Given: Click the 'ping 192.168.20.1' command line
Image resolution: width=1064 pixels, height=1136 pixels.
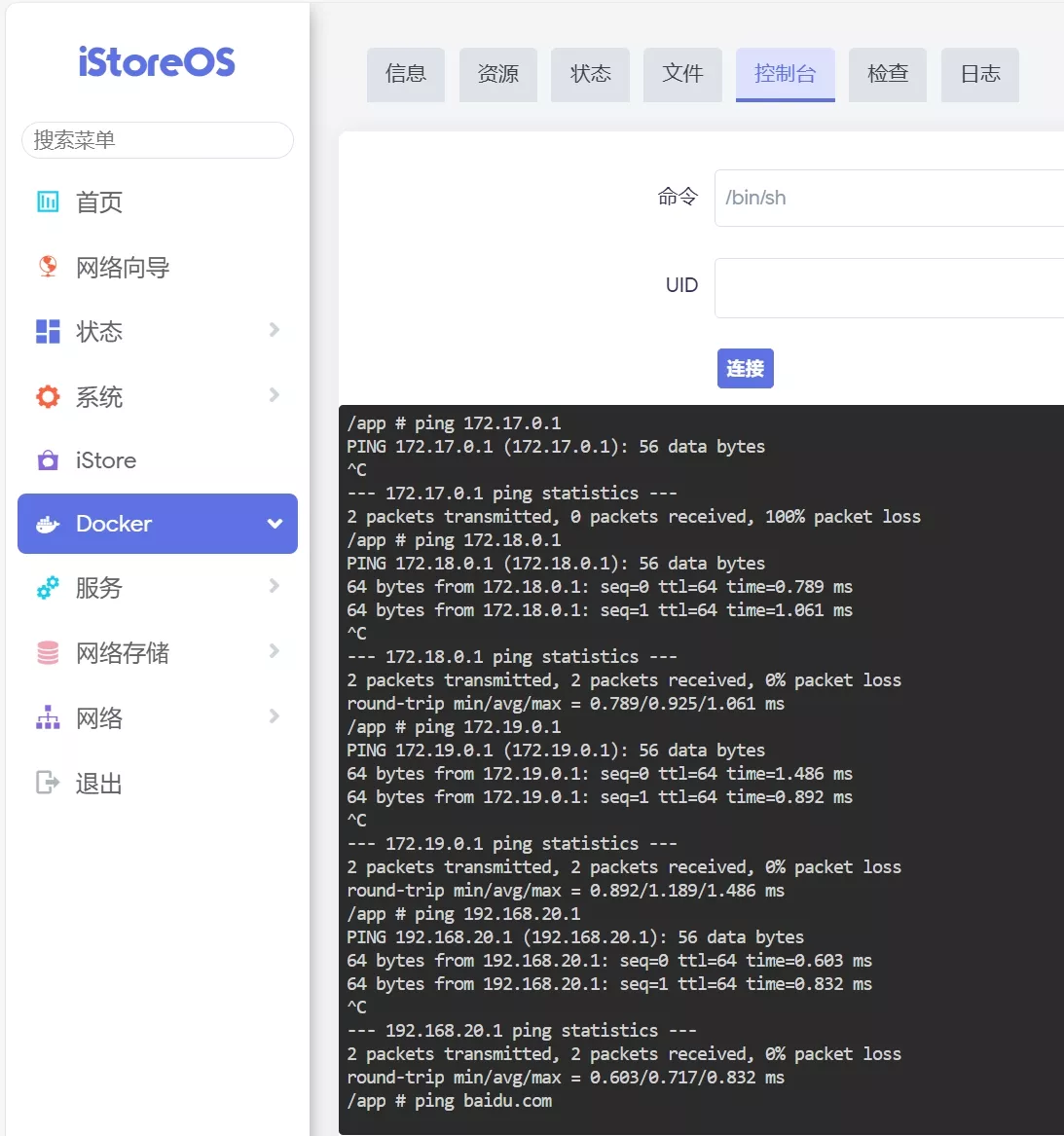Looking at the screenshot, I should point(463,914).
